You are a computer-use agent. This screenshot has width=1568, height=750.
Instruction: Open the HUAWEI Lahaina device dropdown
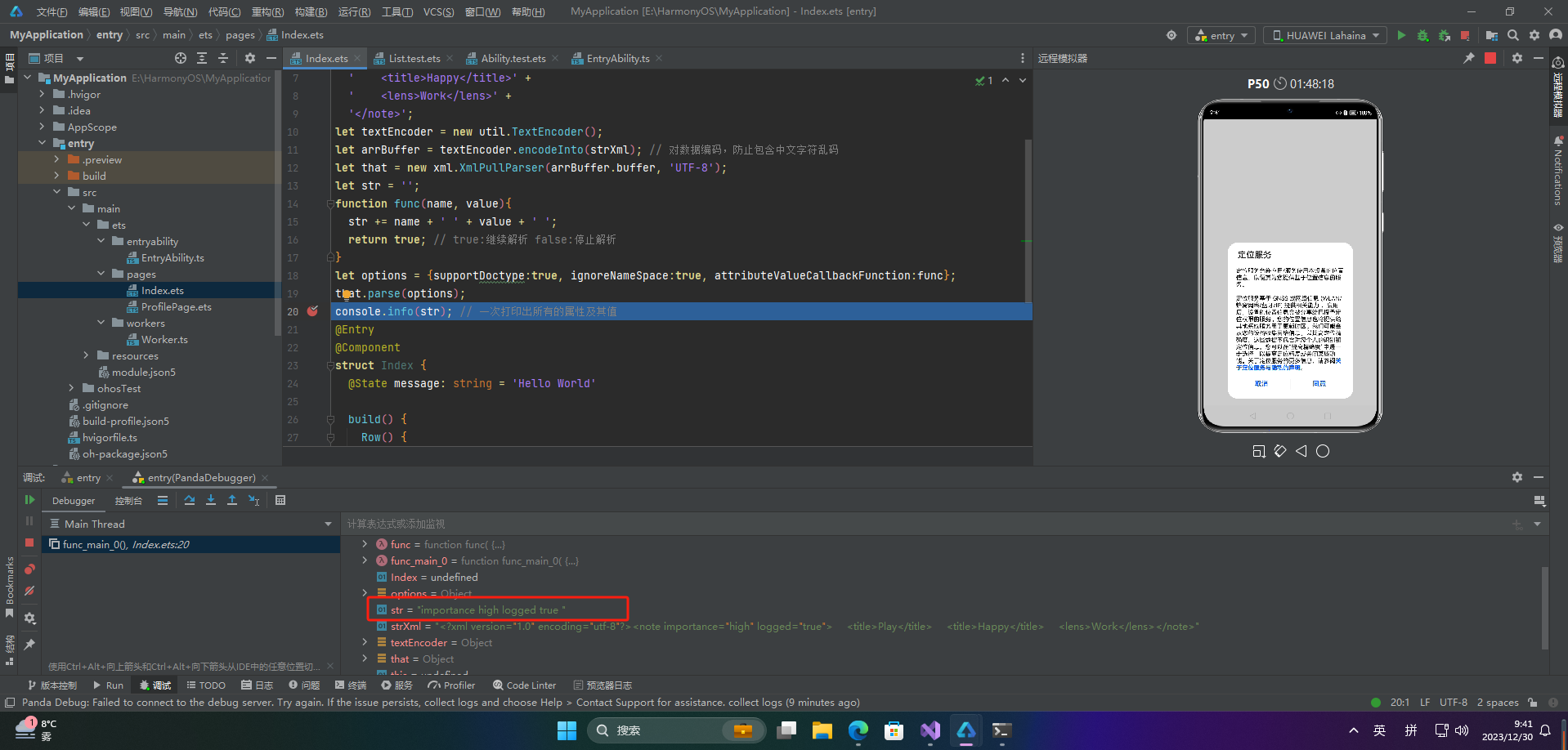[1325, 35]
